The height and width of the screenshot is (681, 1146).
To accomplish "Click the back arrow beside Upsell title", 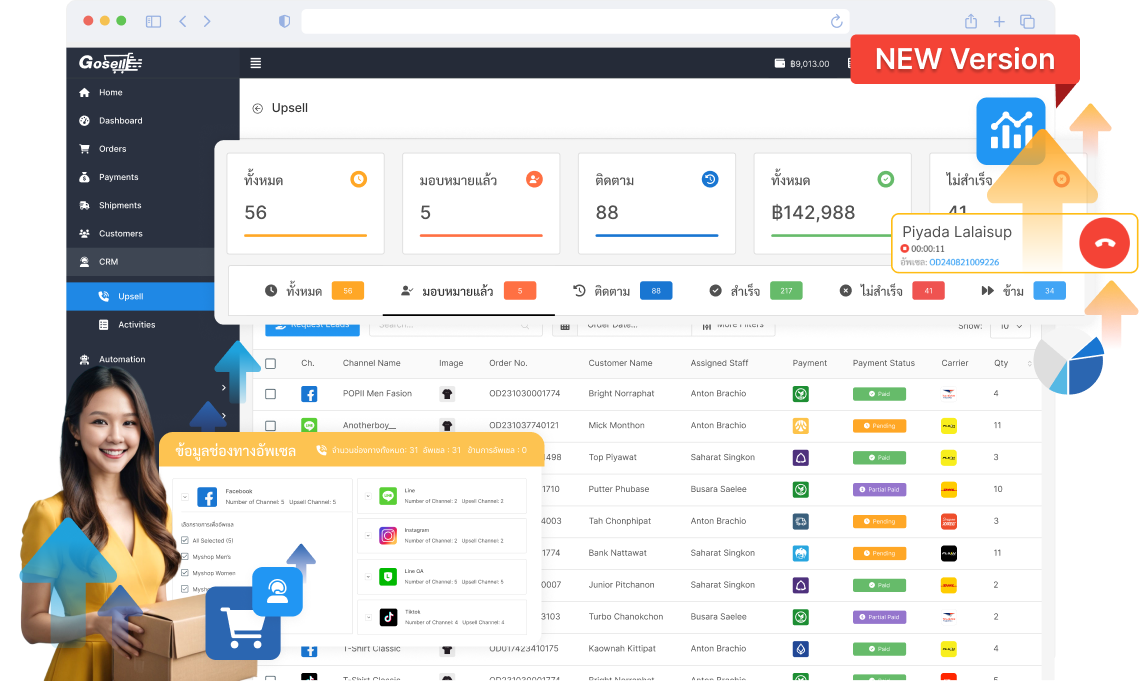I will 257,108.
